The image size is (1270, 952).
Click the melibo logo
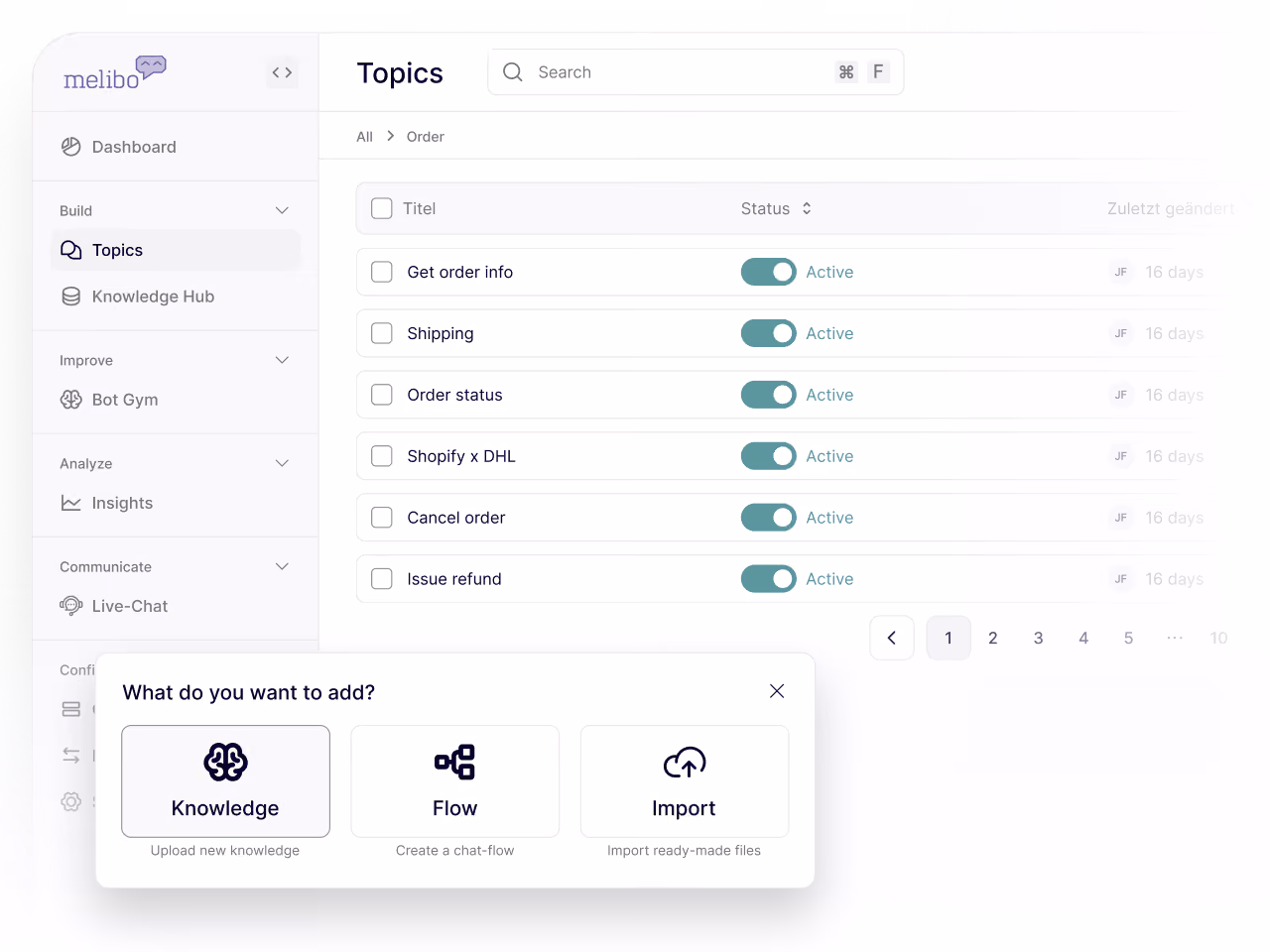[115, 73]
